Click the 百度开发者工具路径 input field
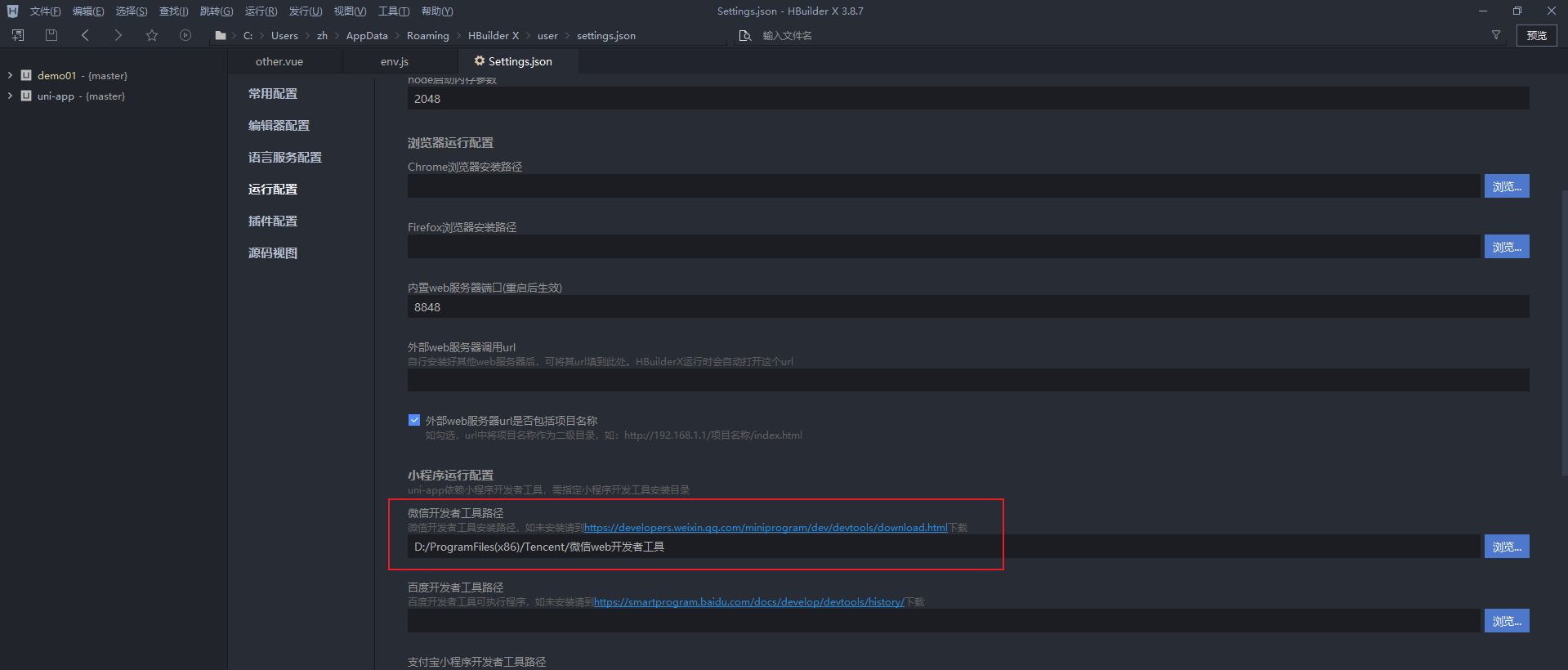The width and height of the screenshot is (1568, 670). tap(944, 621)
